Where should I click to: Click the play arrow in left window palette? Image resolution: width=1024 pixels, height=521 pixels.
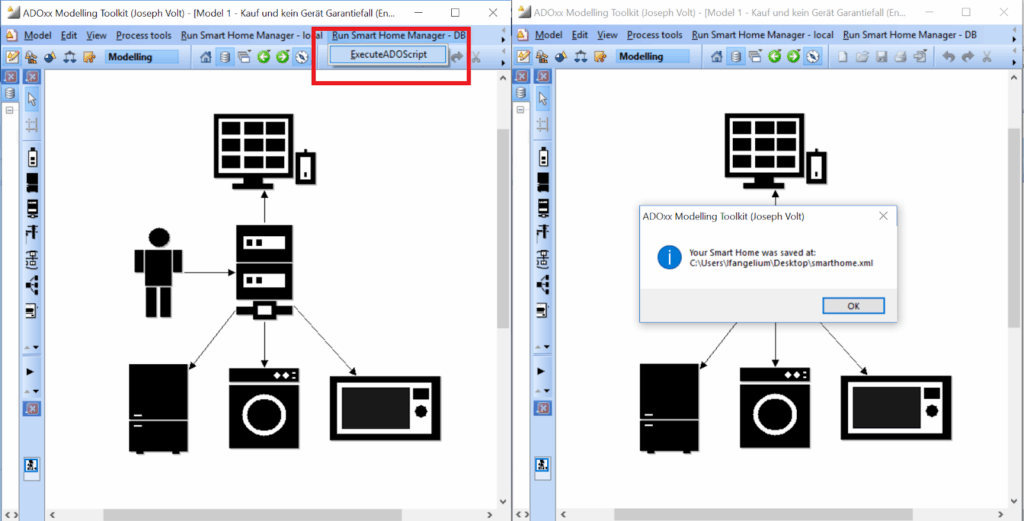pyautogui.click(x=31, y=371)
